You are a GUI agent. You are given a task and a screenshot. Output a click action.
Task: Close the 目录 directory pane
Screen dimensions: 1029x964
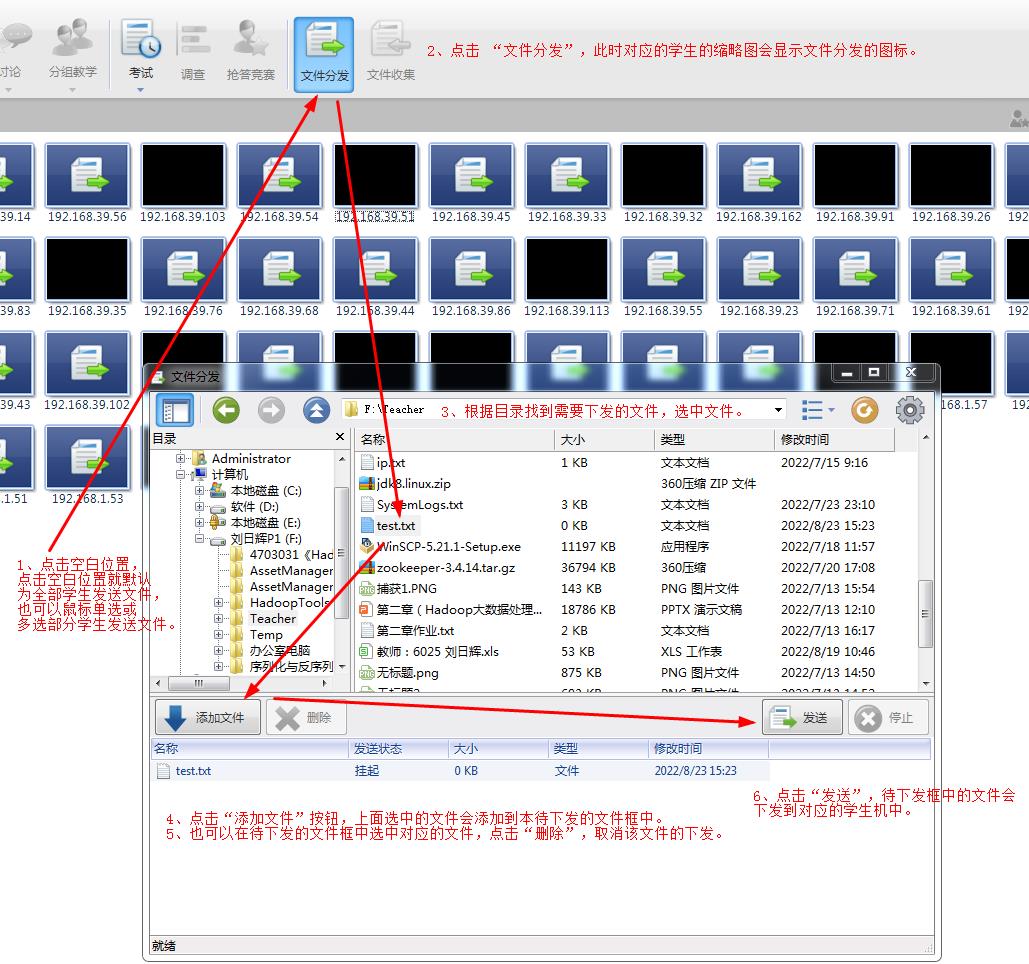click(340, 437)
